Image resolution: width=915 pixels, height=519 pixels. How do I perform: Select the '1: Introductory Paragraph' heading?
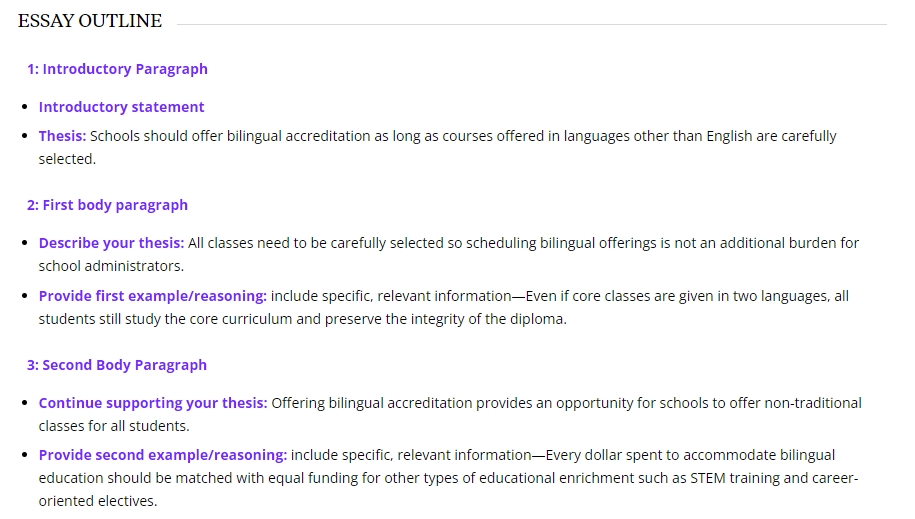(x=117, y=69)
